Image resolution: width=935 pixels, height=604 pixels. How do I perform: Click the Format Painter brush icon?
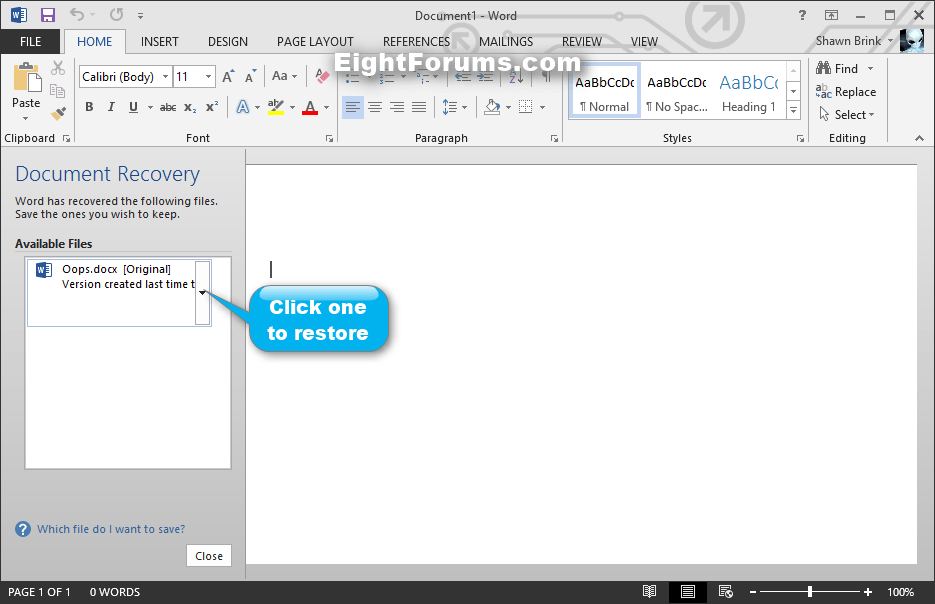click(x=58, y=114)
